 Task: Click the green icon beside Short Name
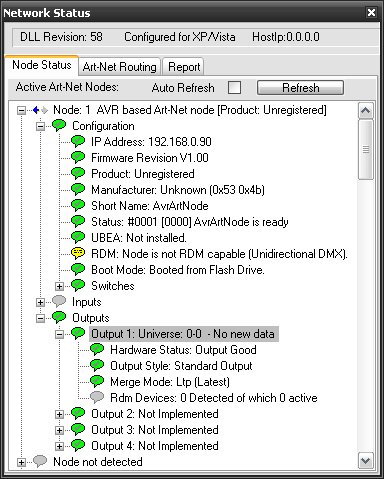[78, 206]
